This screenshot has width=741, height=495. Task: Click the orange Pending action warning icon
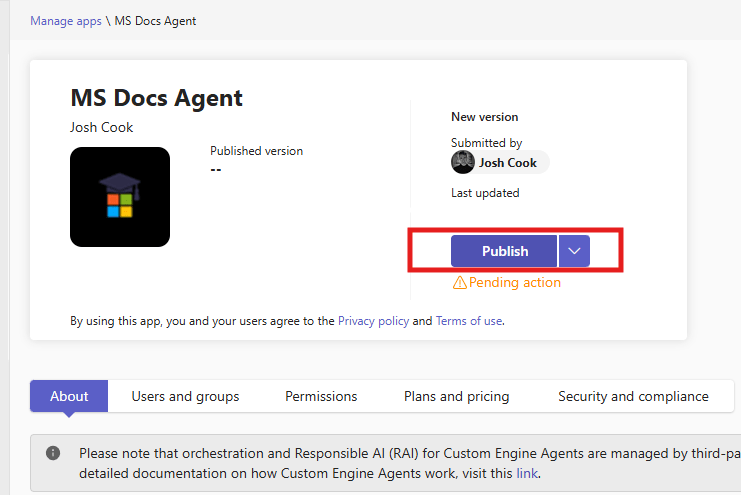459,283
